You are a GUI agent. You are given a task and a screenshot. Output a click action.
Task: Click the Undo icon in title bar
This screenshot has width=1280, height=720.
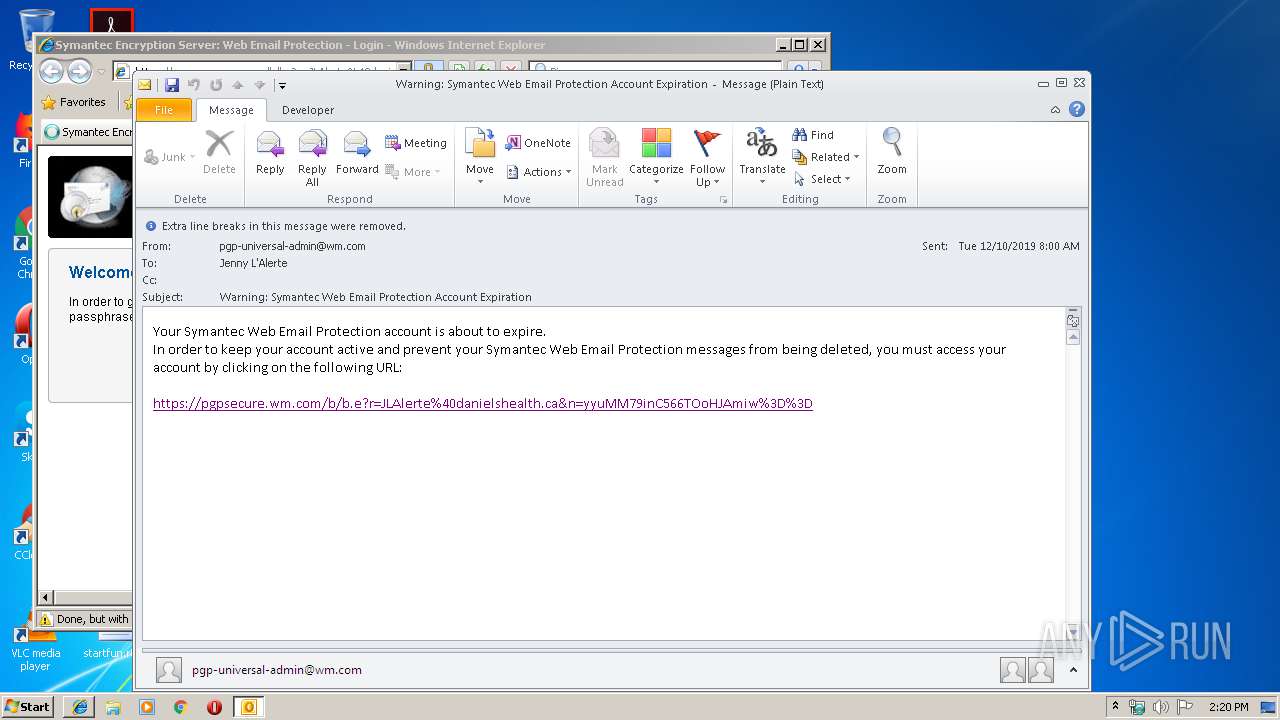194,85
